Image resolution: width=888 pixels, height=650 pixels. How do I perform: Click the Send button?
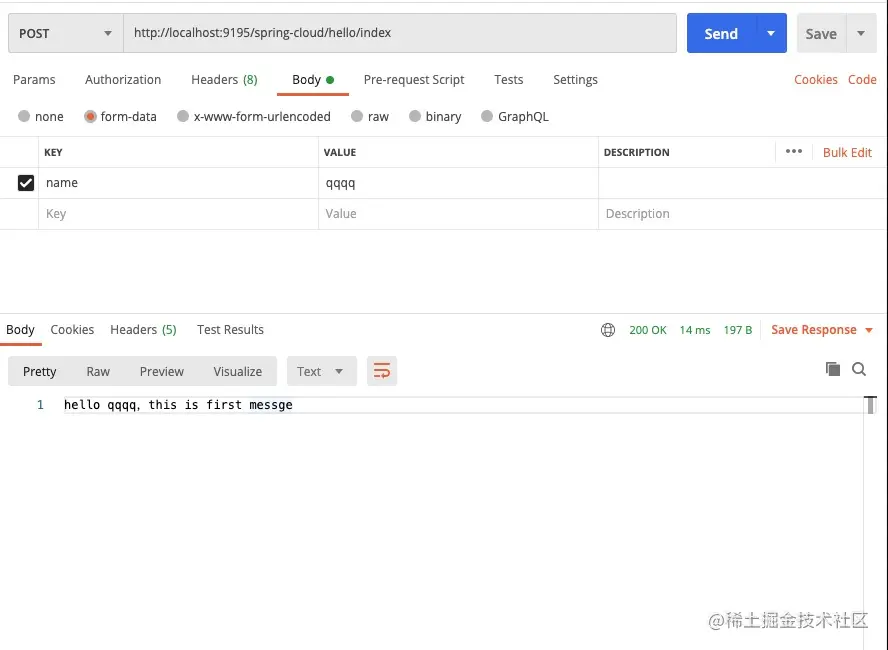(x=722, y=33)
